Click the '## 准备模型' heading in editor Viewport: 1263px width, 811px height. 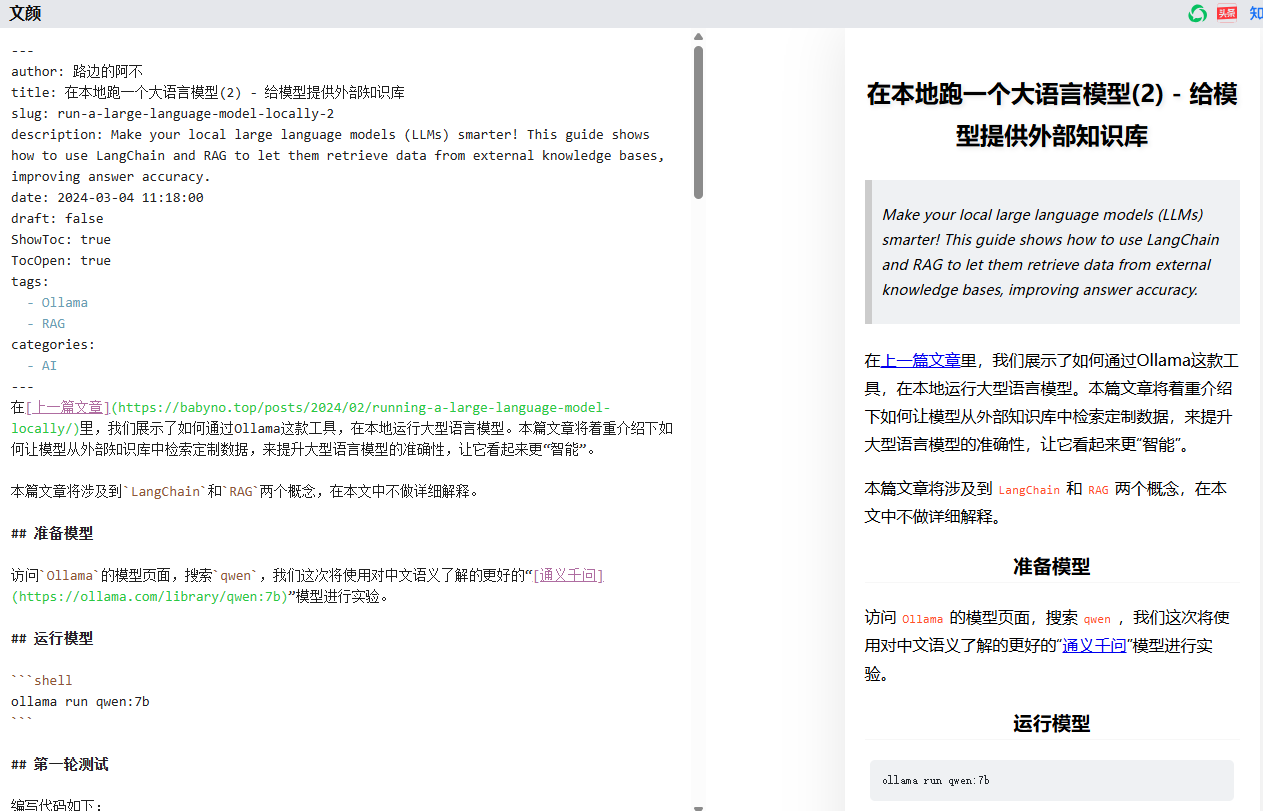(x=52, y=534)
